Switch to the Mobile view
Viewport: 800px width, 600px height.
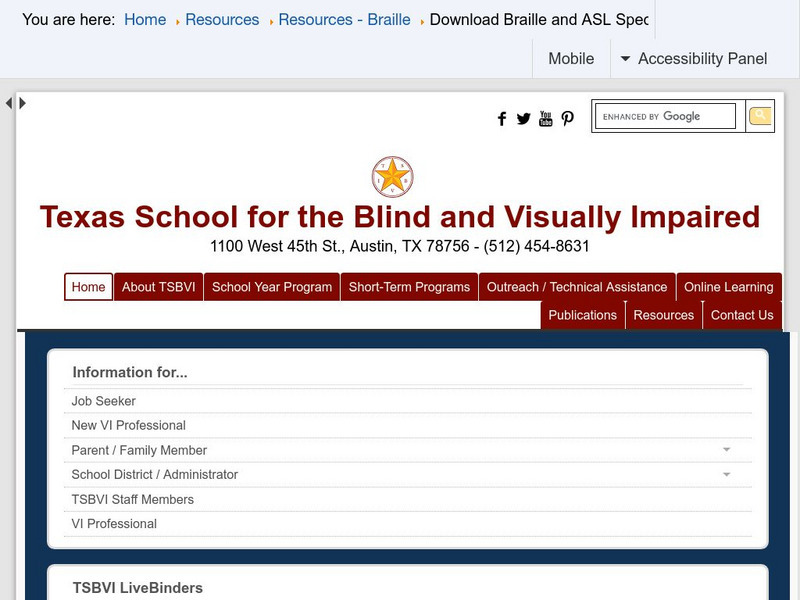[571, 59]
